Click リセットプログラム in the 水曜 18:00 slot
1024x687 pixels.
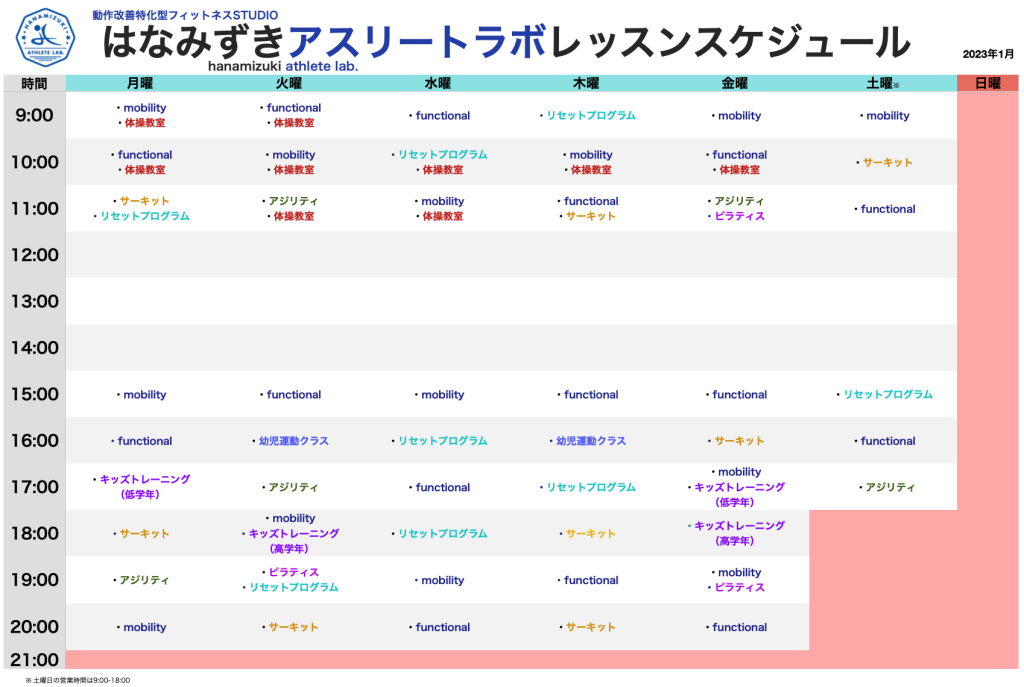[x=443, y=534]
